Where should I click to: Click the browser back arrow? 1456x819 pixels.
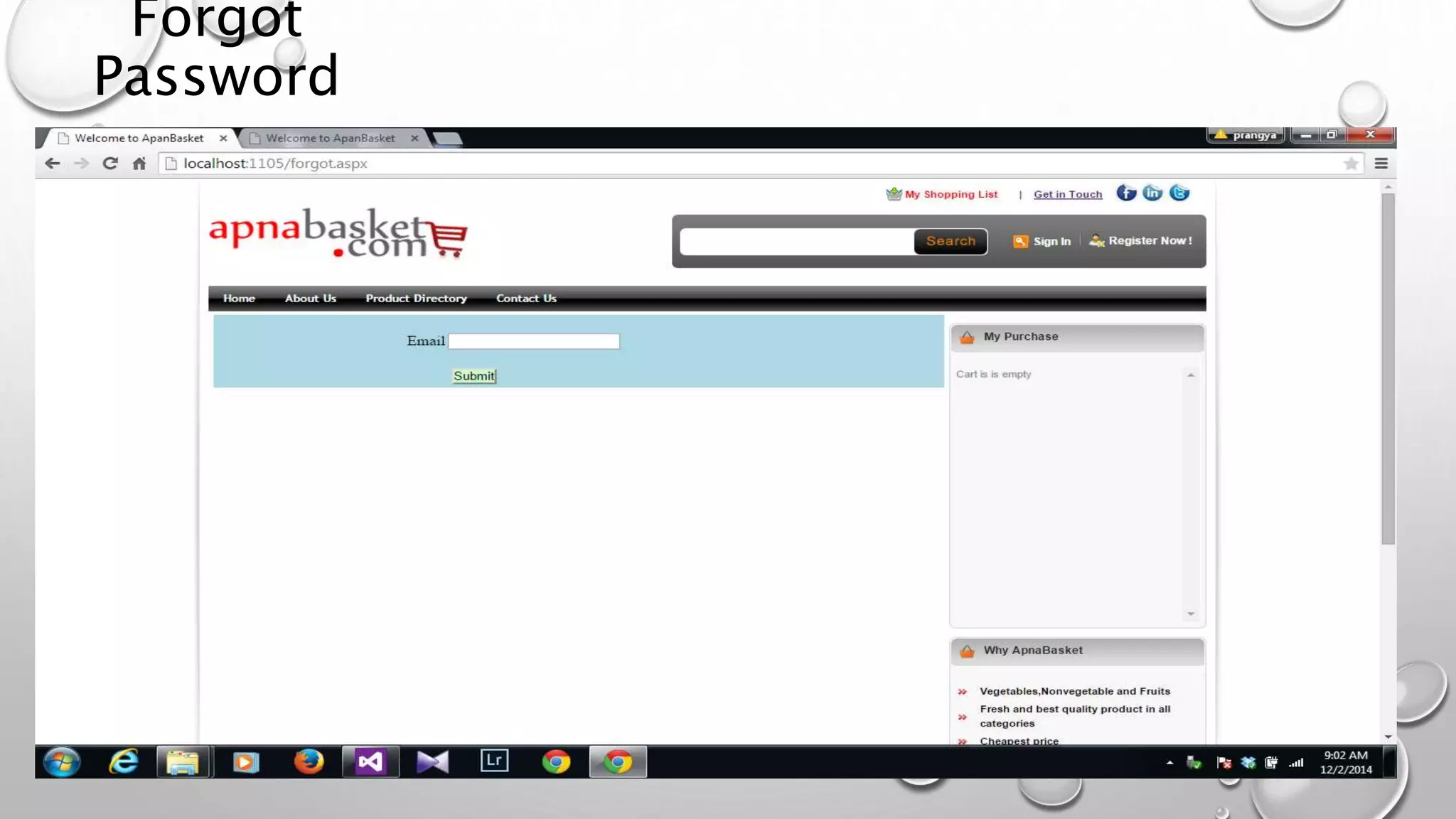(x=52, y=164)
